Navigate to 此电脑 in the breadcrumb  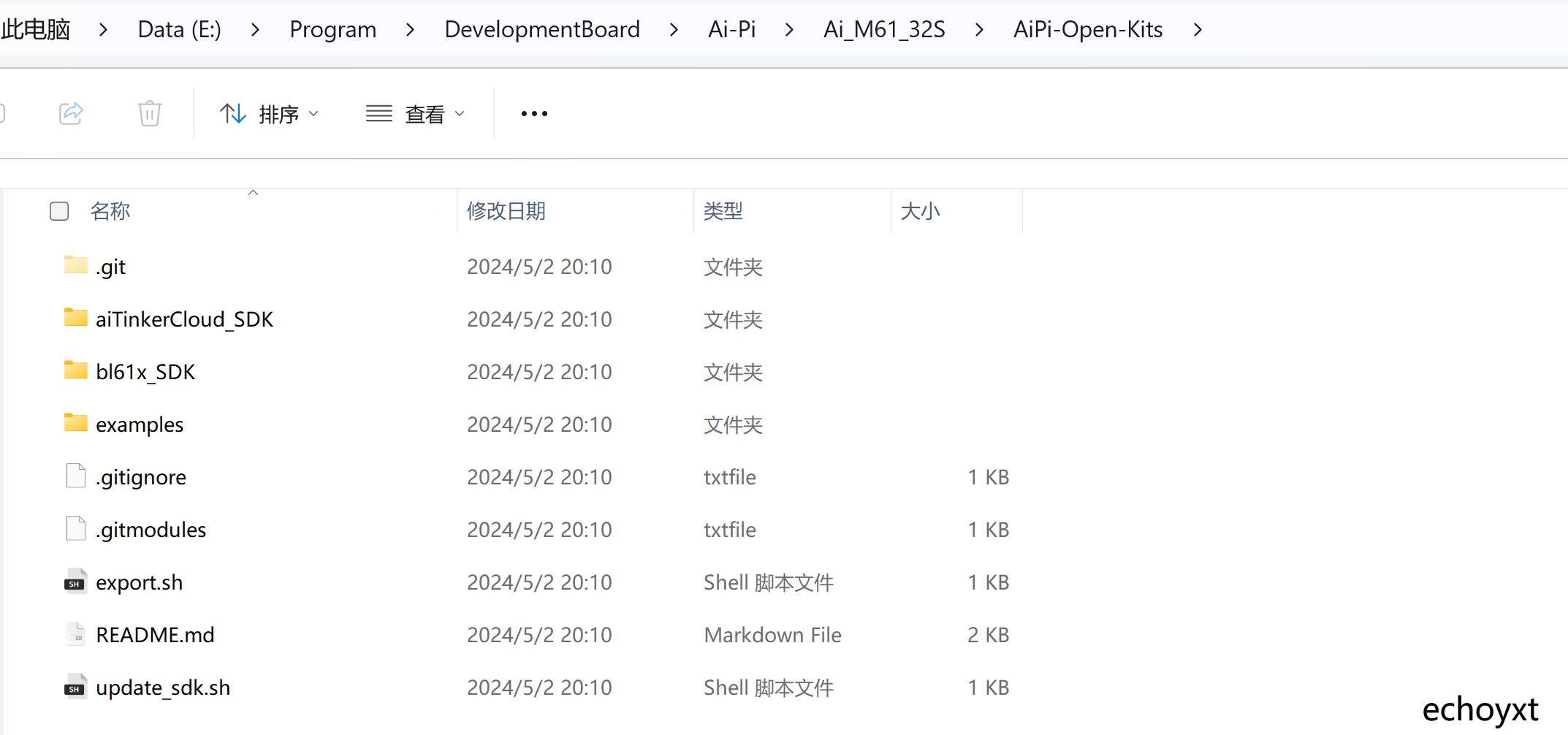[36, 29]
